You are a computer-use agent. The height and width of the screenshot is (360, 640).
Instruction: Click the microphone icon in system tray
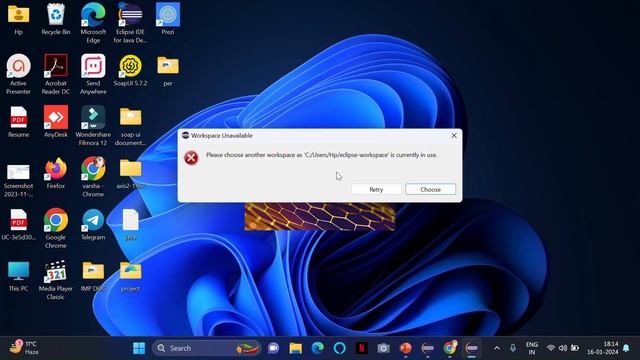point(513,348)
